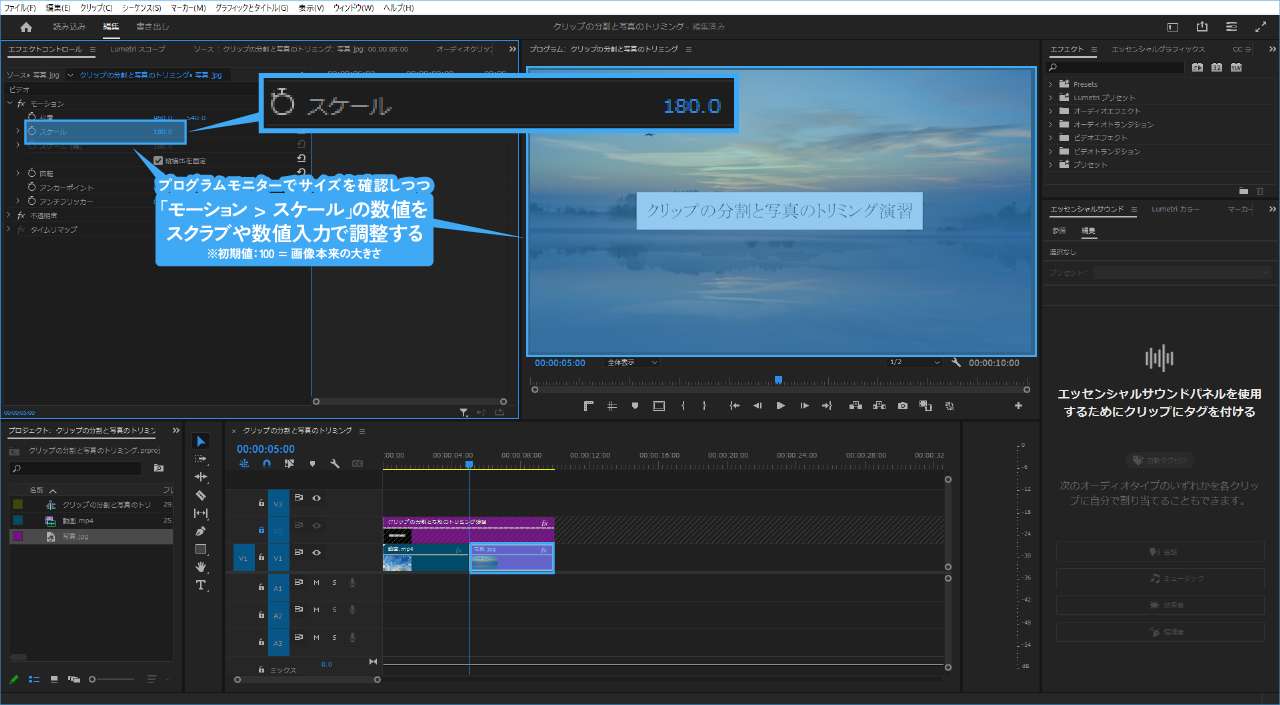1280x705 pixels.
Task: Open エッセンシャルグラフィックス panel tab
Action: (1158, 48)
